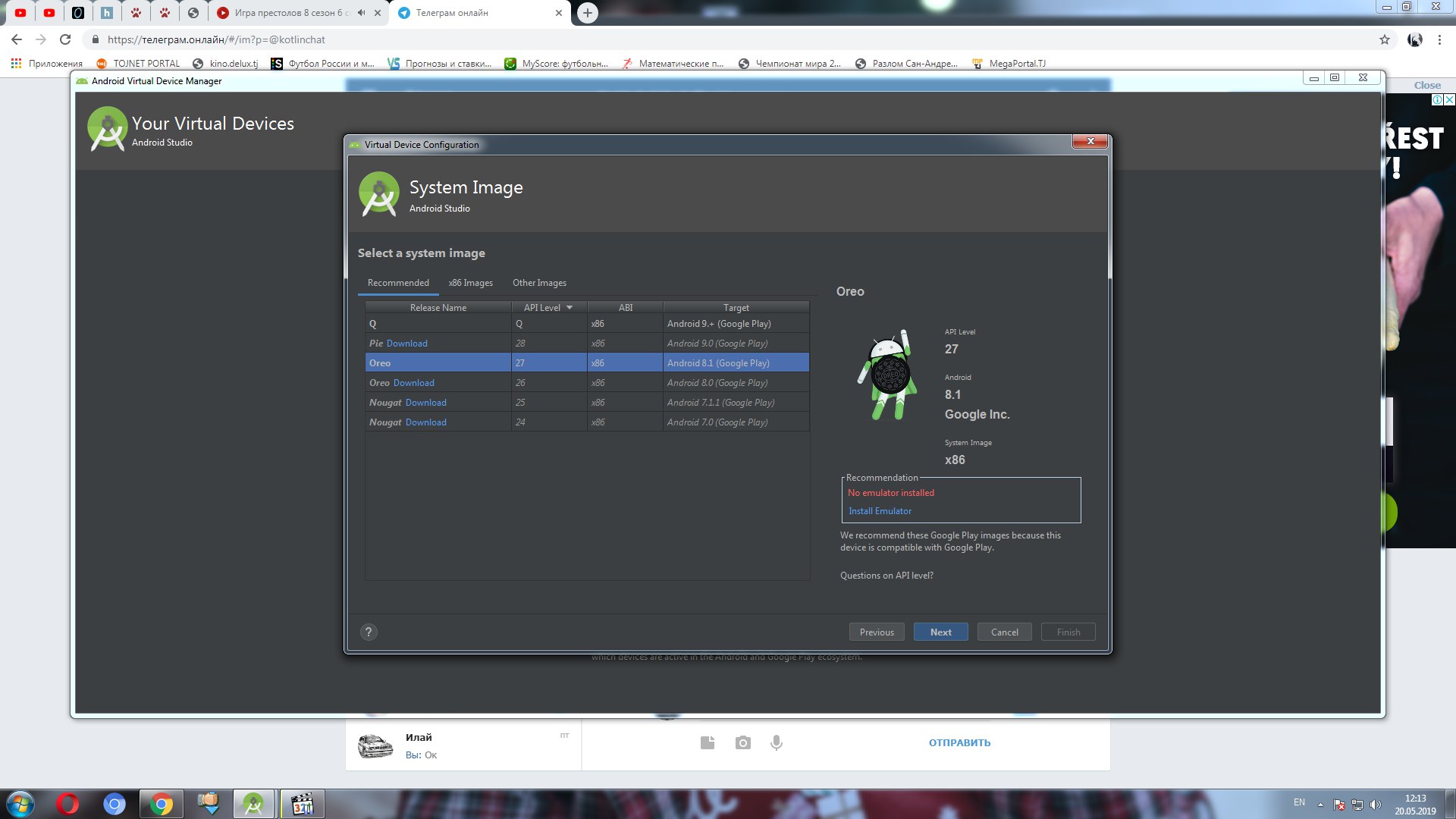Go back with the Previous button
1456x819 pixels.
point(877,632)
